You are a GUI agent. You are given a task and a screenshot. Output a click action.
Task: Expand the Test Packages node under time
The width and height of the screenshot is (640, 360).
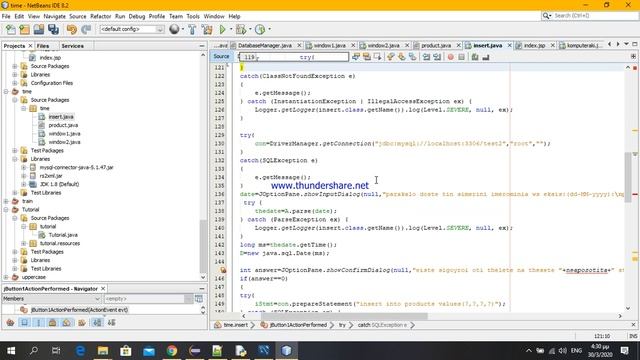(x=15, y=151)
